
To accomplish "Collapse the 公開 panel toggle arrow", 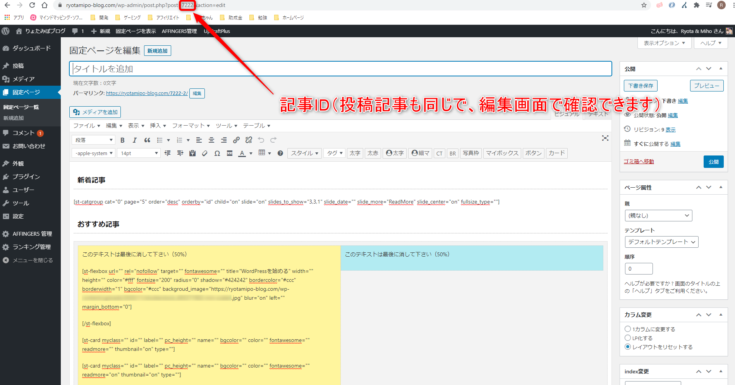I will 721,69.
